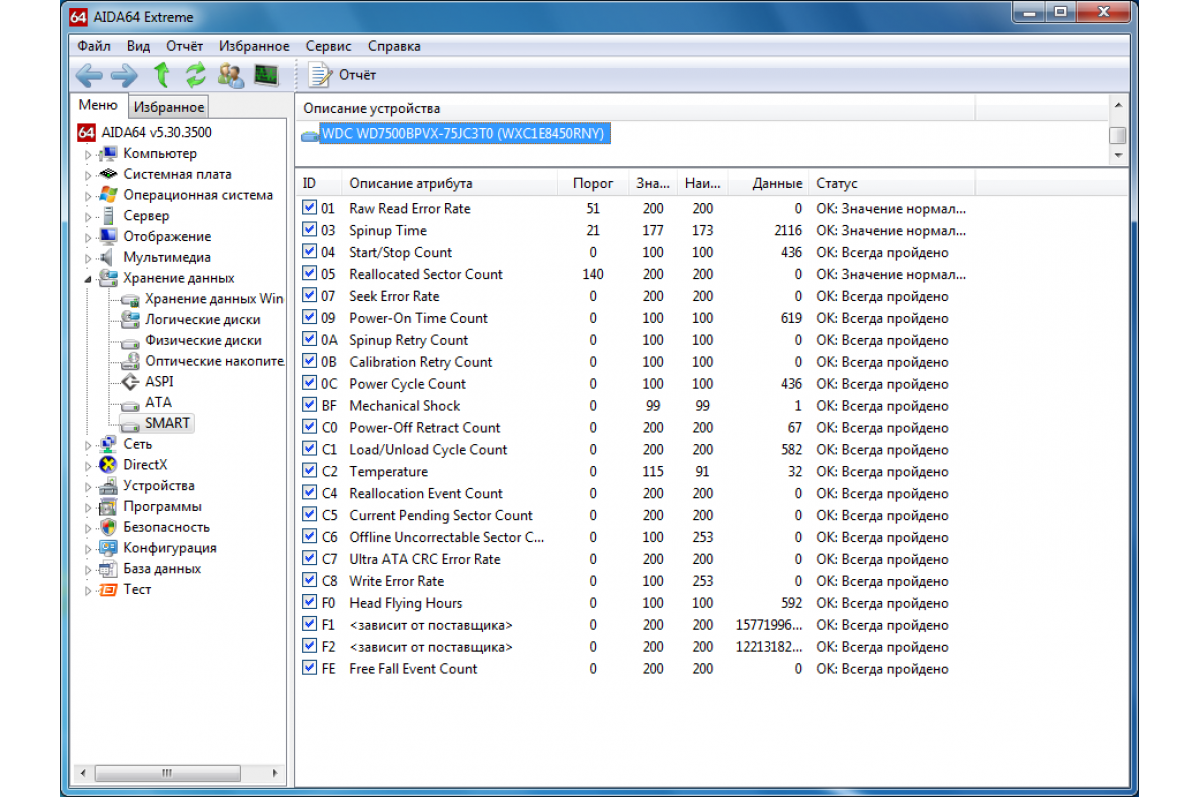This screenshot has width=1200, height=797.
Task: Open the graph monitor toolbar icon
Action: click(x=266, y=75)
